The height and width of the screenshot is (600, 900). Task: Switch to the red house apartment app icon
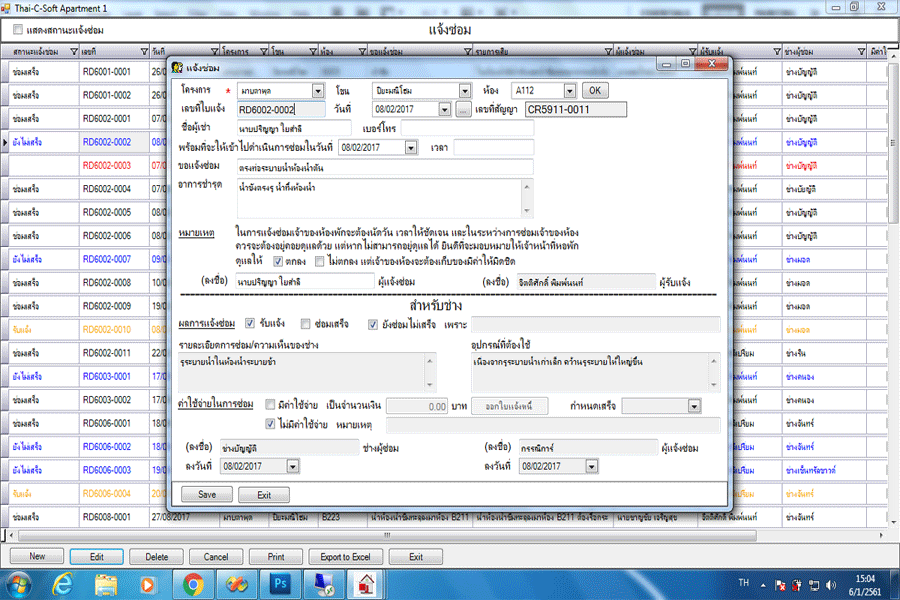(366, 582)
